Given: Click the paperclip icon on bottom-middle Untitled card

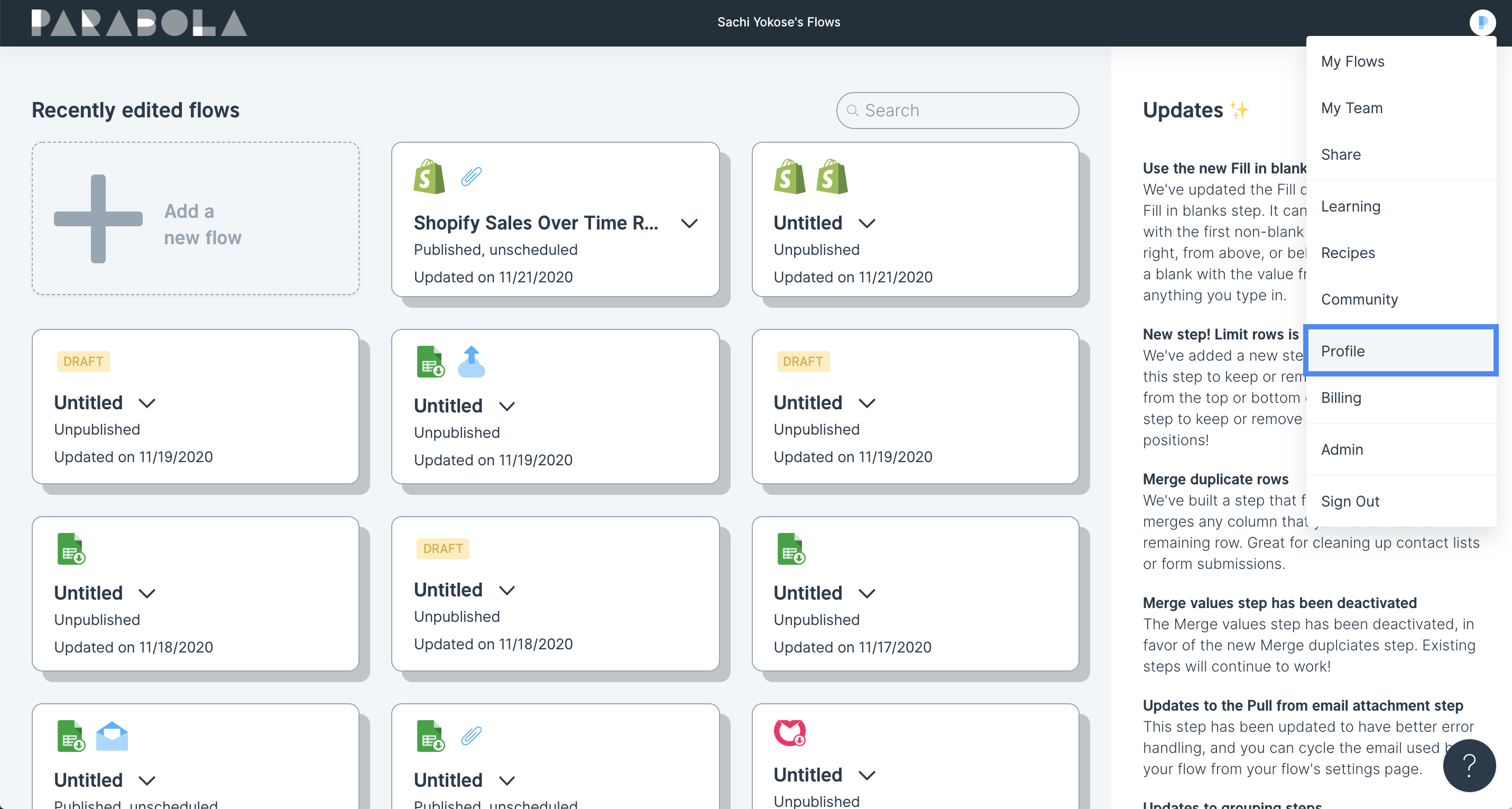Looking at the screenshot, I should 472,736.
